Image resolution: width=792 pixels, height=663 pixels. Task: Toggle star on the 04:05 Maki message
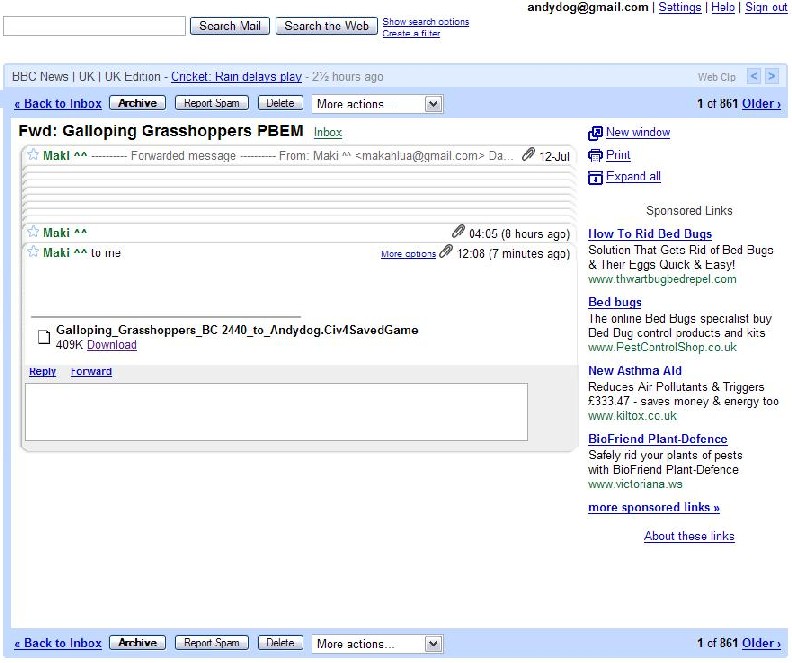coord(33,232)
